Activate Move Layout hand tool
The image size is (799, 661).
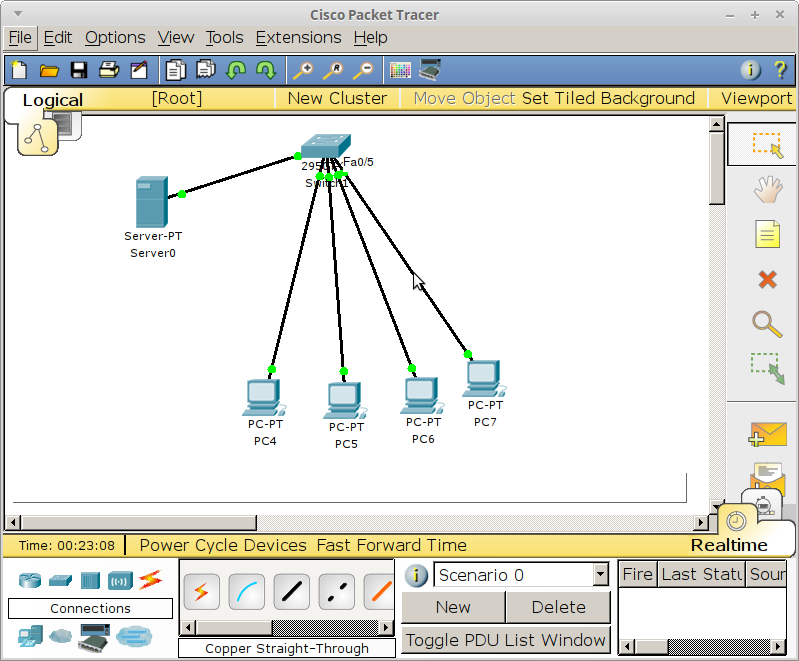(x=767, y=190)
